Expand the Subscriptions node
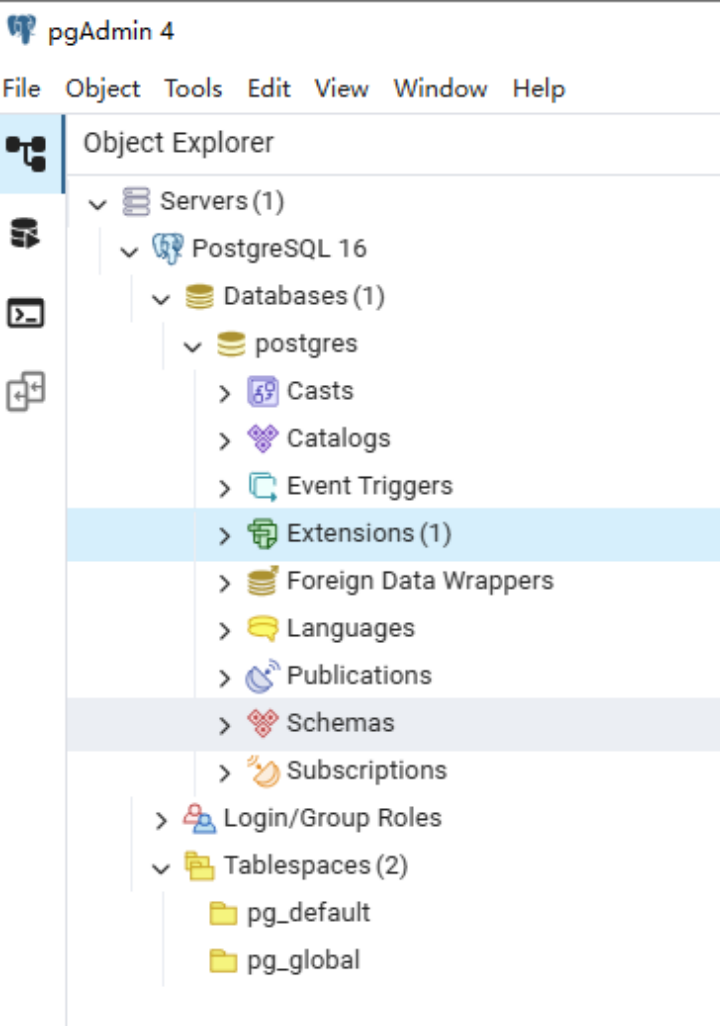Image resolution: width=720 pixels, height=1026 pixels. pyautogui.click(x=225, y=773)
